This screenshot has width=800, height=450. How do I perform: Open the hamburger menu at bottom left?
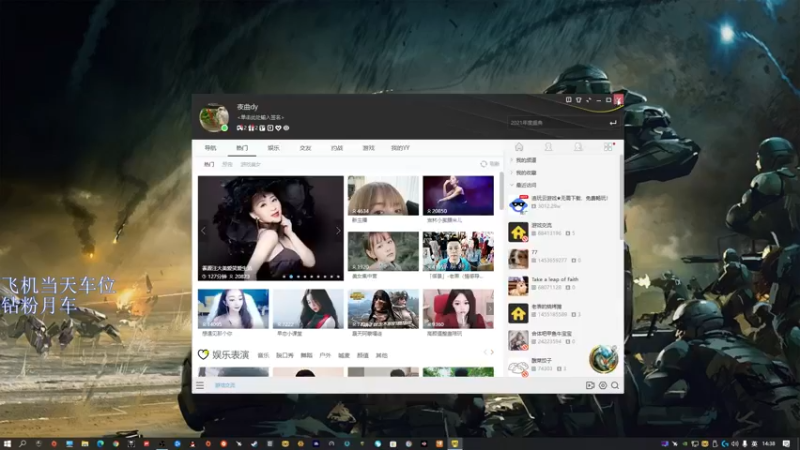pyautogui.click(x=200, y=385)
